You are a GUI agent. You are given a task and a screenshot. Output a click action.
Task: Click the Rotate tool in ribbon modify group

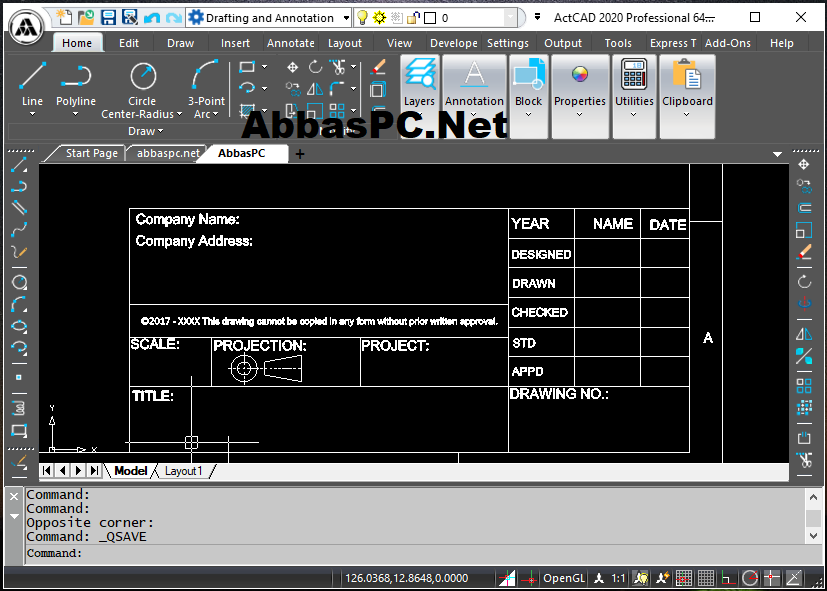coord(315,67)
